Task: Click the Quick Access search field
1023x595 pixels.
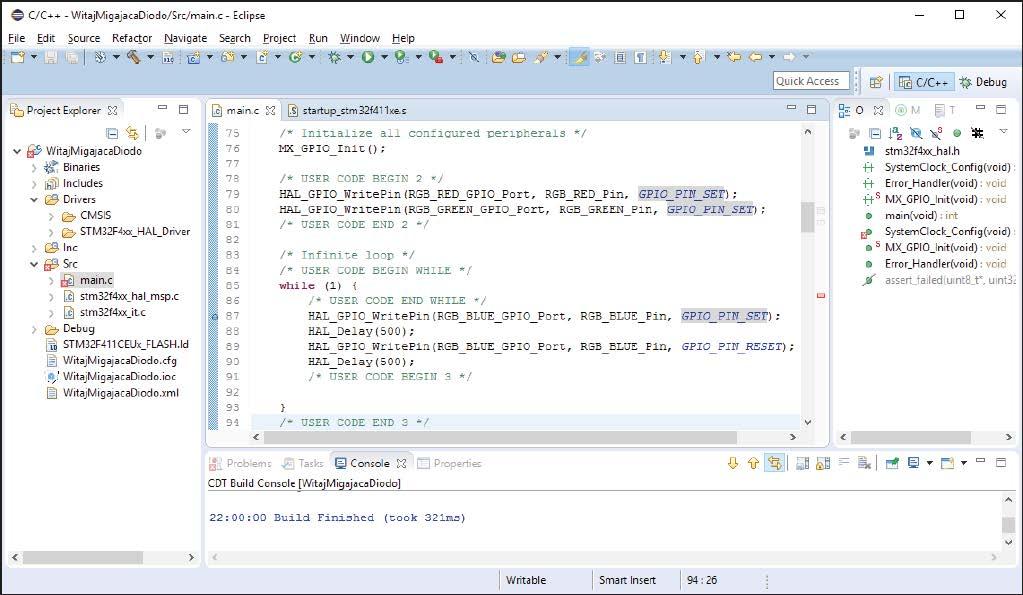Action: (x=811, y=81)
